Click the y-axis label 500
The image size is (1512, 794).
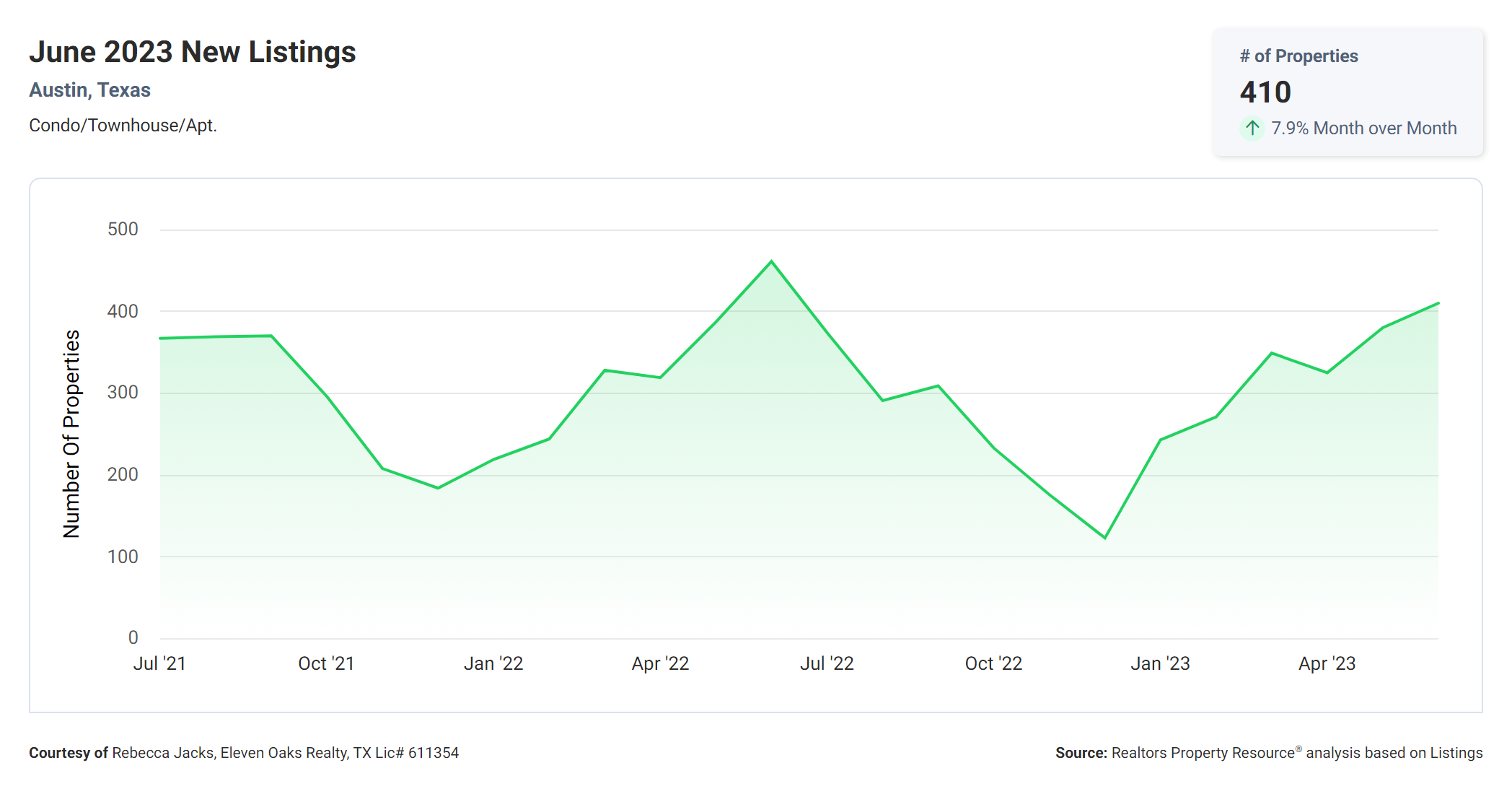point(123,230)
